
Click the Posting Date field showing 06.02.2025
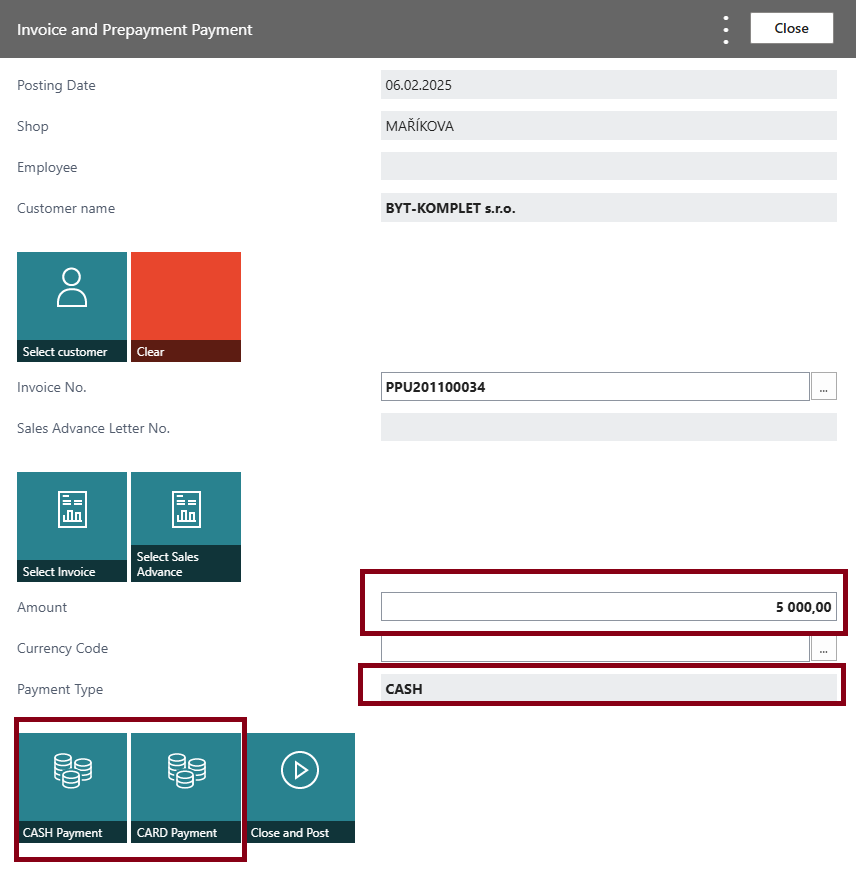click(608, 85)
